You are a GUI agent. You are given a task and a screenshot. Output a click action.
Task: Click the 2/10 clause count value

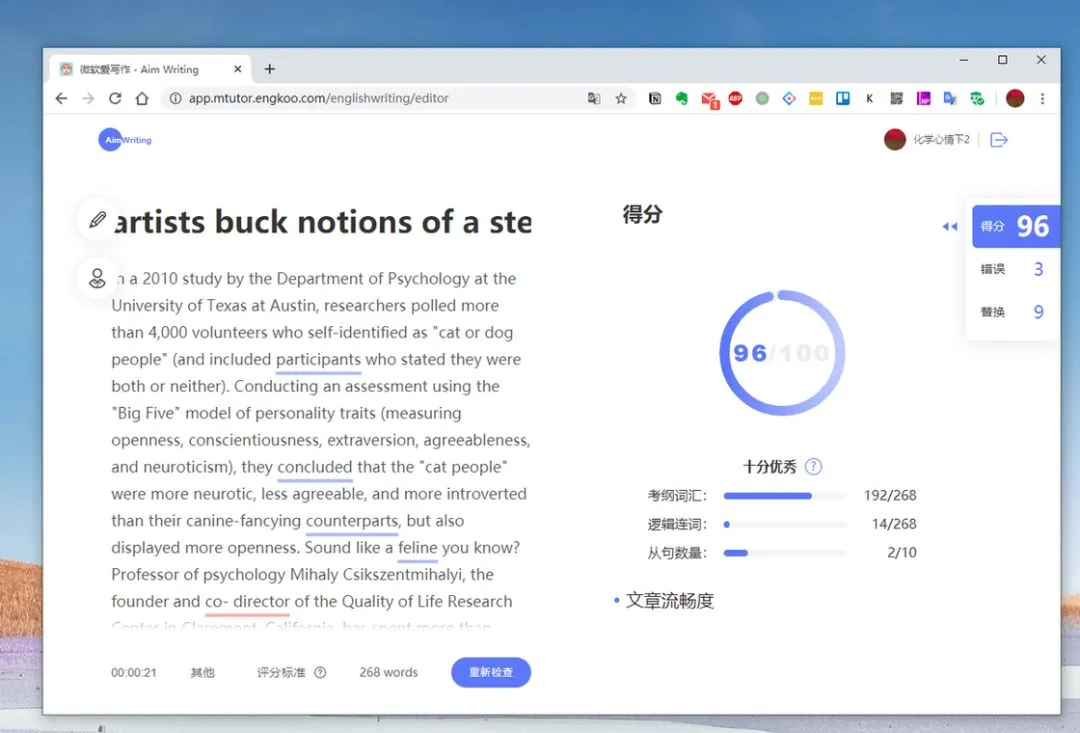click(x=902, y=553)
